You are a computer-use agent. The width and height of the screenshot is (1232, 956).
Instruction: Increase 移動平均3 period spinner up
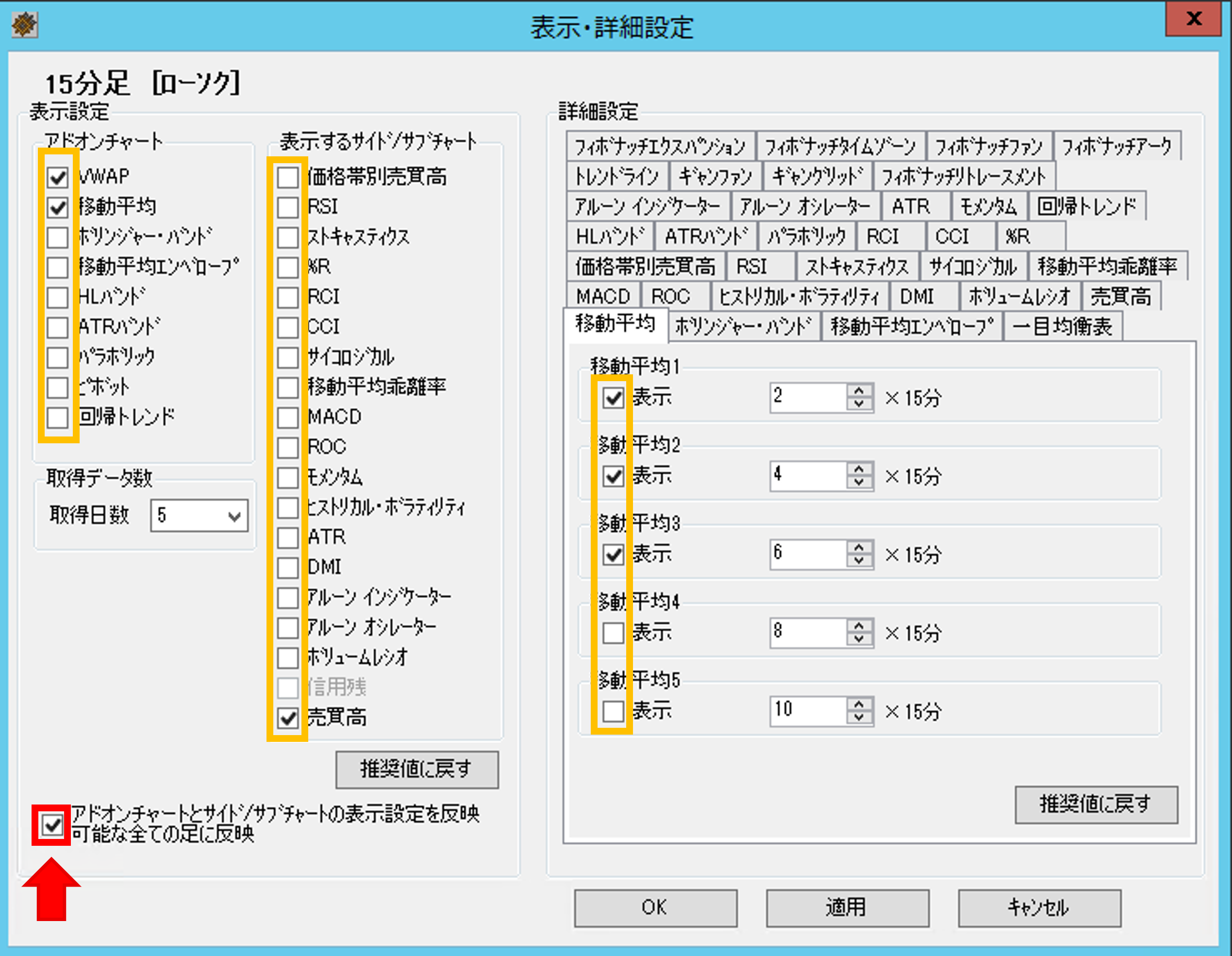coord(859,547)
